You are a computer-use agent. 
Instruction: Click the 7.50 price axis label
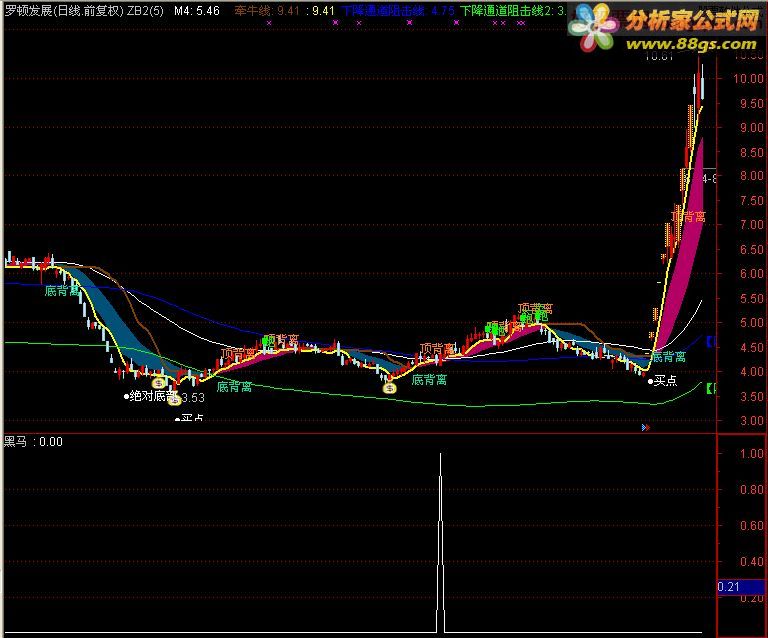click(751, 201)
